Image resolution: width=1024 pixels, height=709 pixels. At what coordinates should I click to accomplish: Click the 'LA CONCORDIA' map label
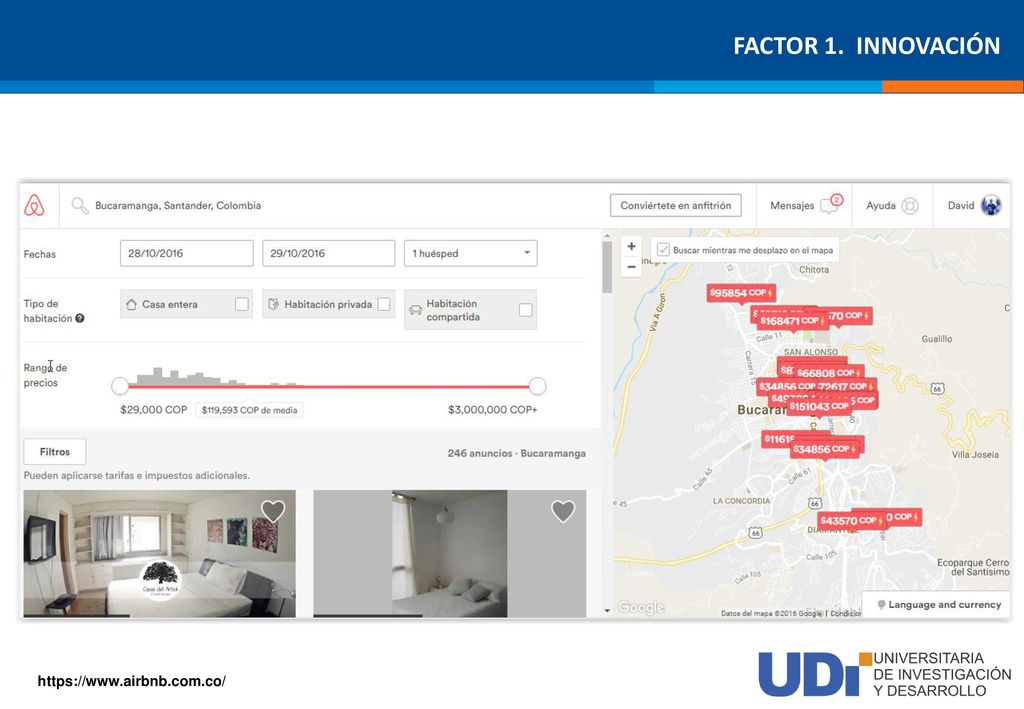click(741, 501)
